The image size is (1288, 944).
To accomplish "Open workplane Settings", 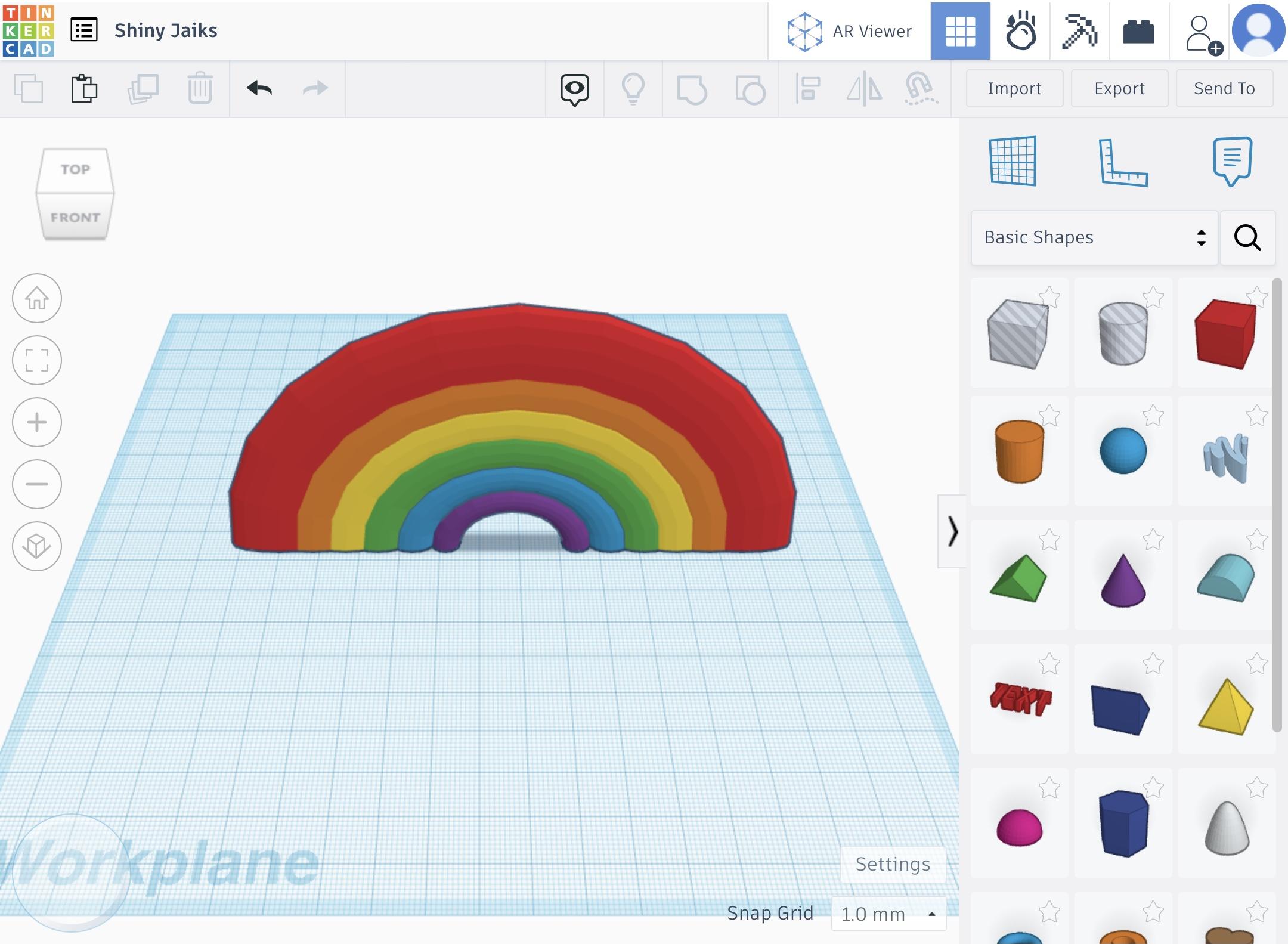I will pos(892,864).
